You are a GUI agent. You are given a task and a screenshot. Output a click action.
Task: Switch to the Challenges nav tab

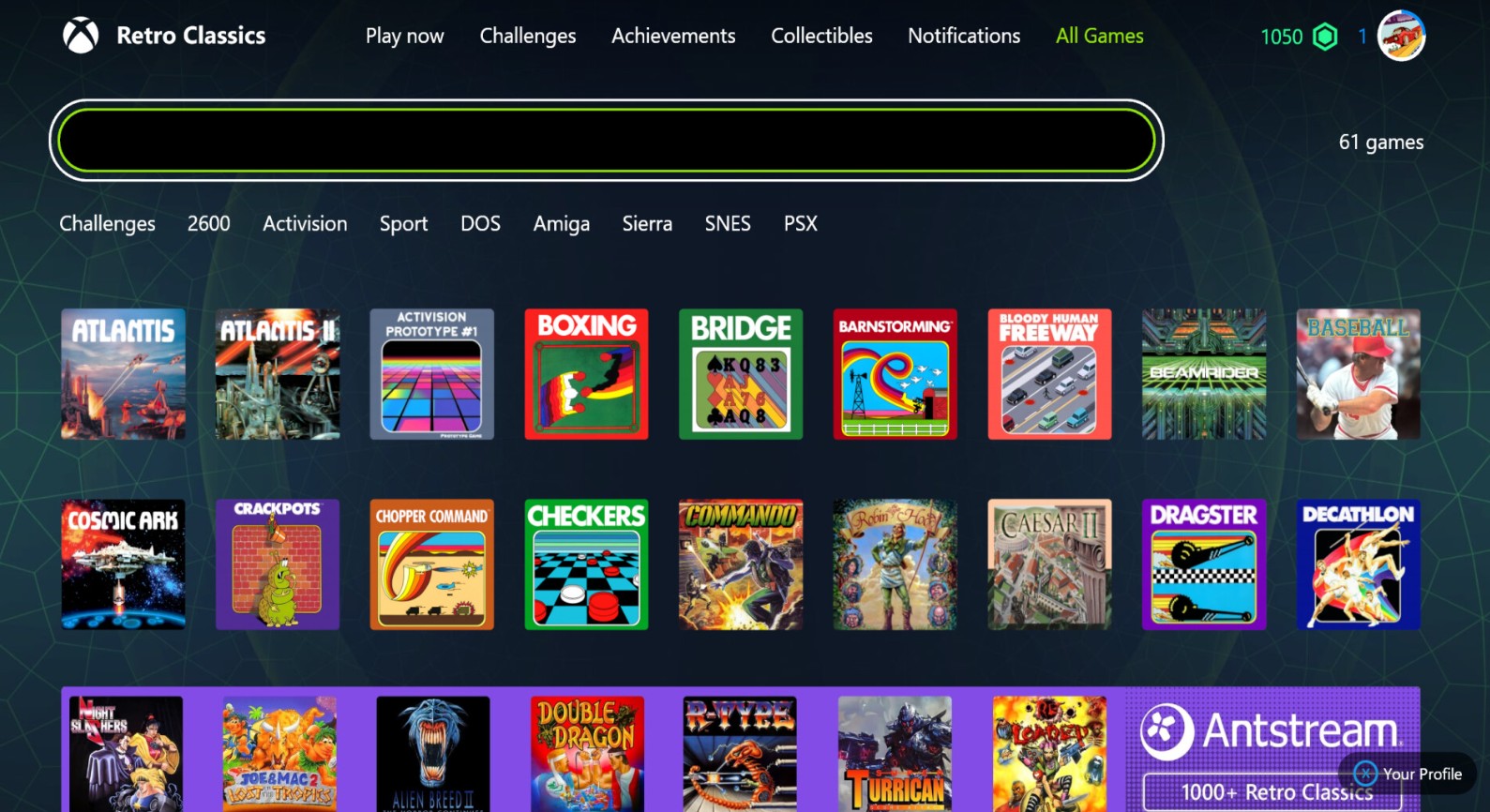pos(528,36)
